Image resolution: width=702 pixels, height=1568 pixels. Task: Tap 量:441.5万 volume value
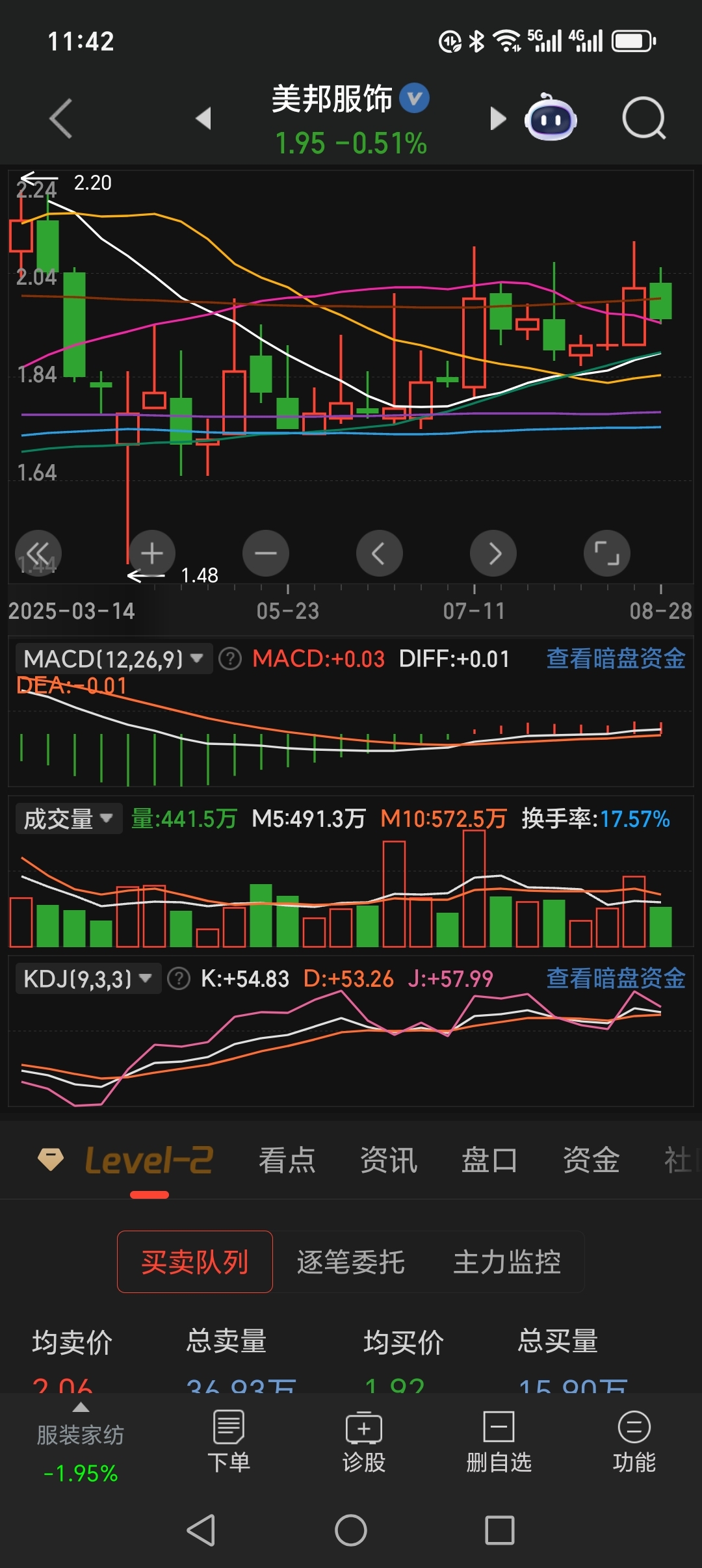point(184,818)
